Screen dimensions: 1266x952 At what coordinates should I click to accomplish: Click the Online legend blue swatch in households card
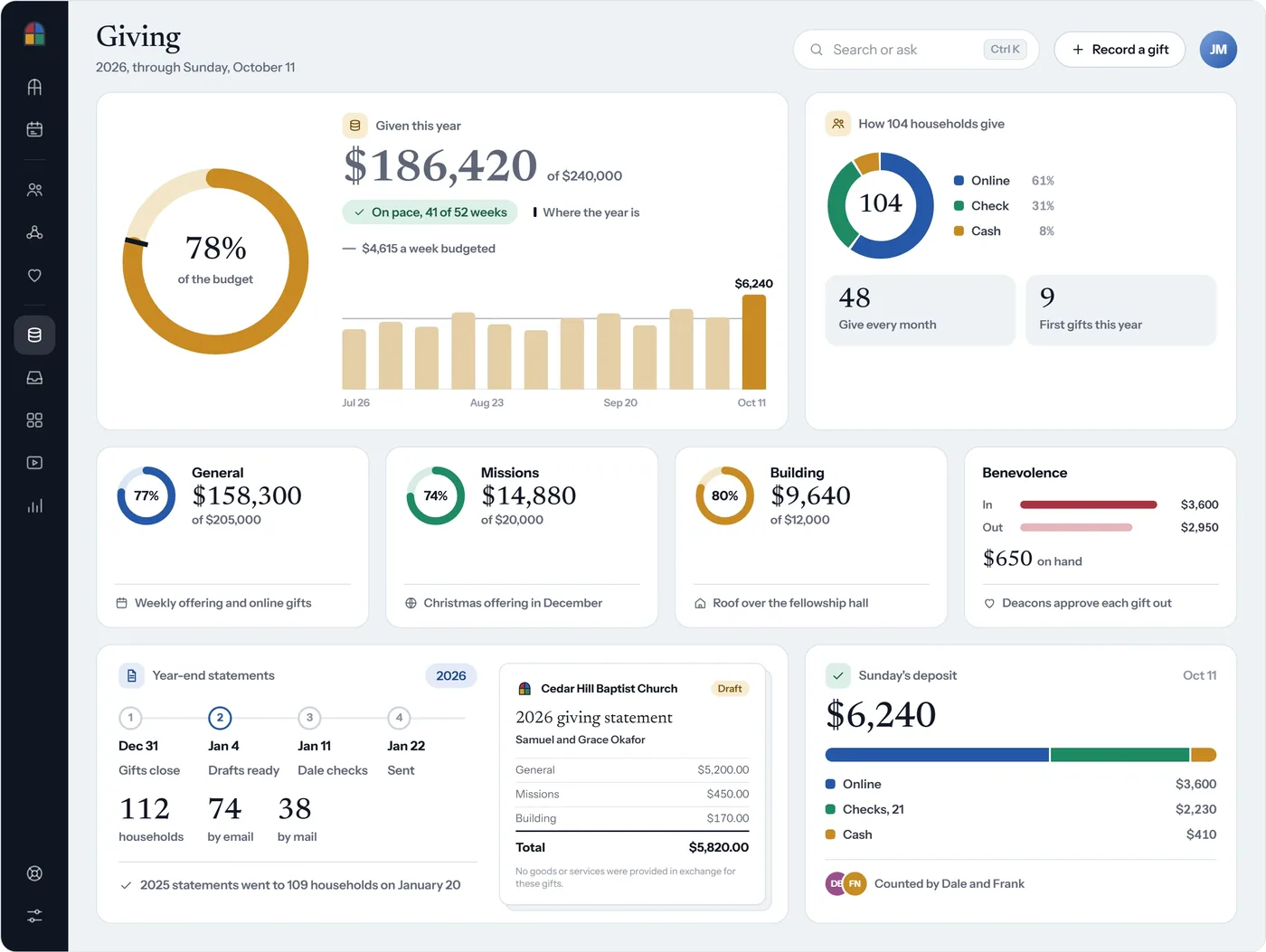pyautogui.click(x=959, y=181)
